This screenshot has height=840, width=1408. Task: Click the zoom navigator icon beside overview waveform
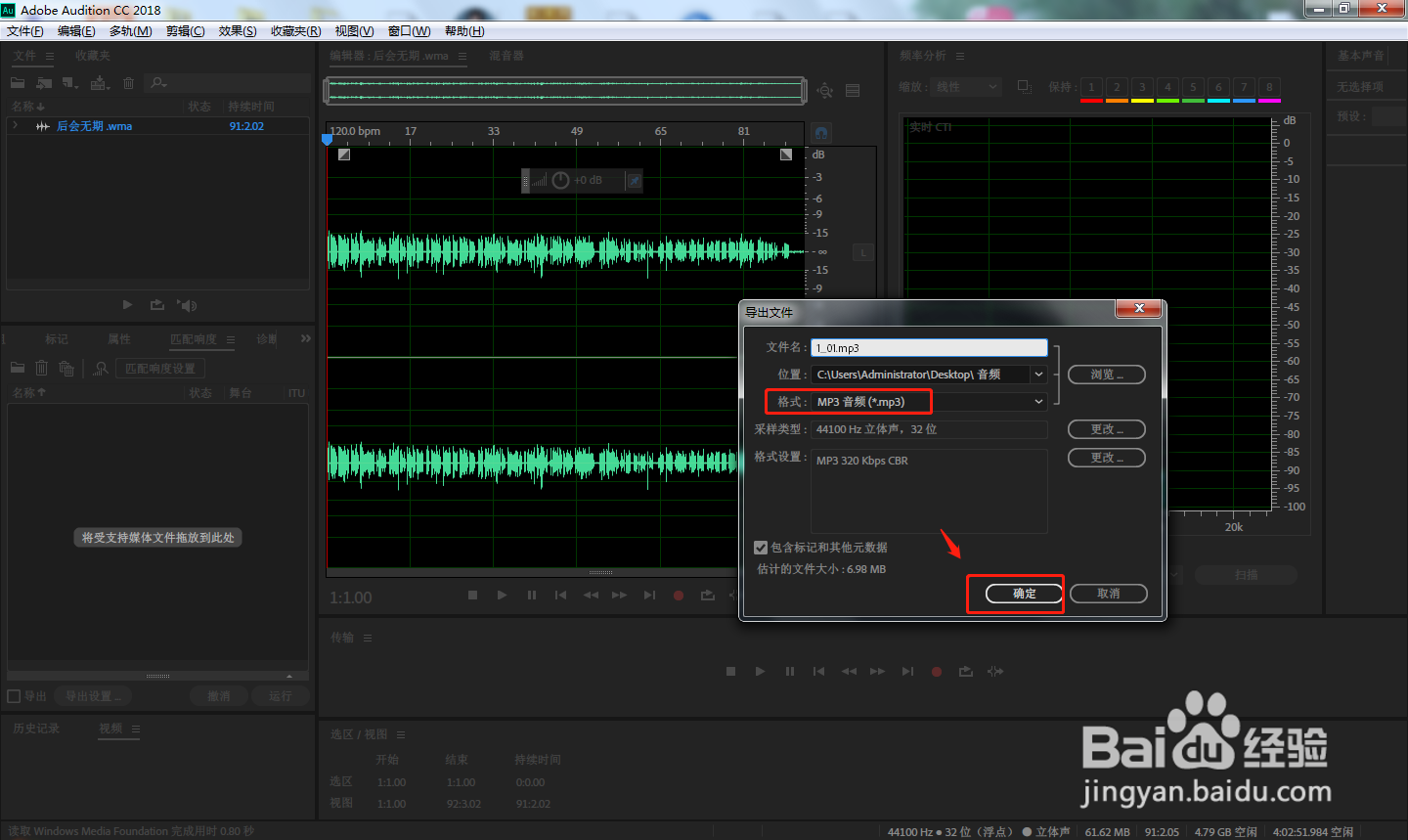[825, 91]
